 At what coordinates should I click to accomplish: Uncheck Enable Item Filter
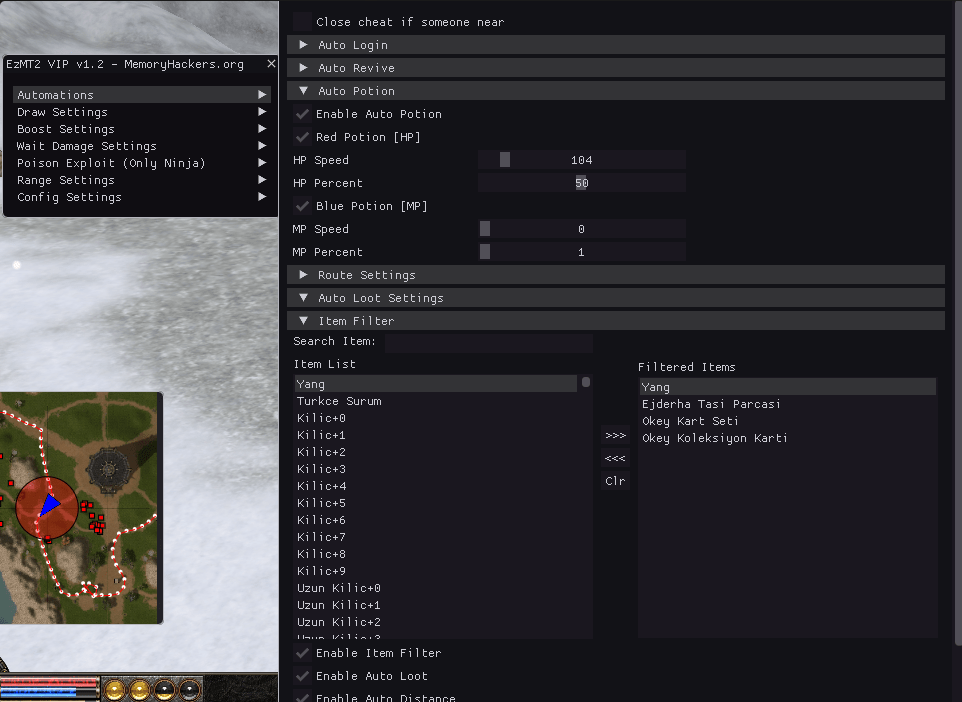(302, 653)
